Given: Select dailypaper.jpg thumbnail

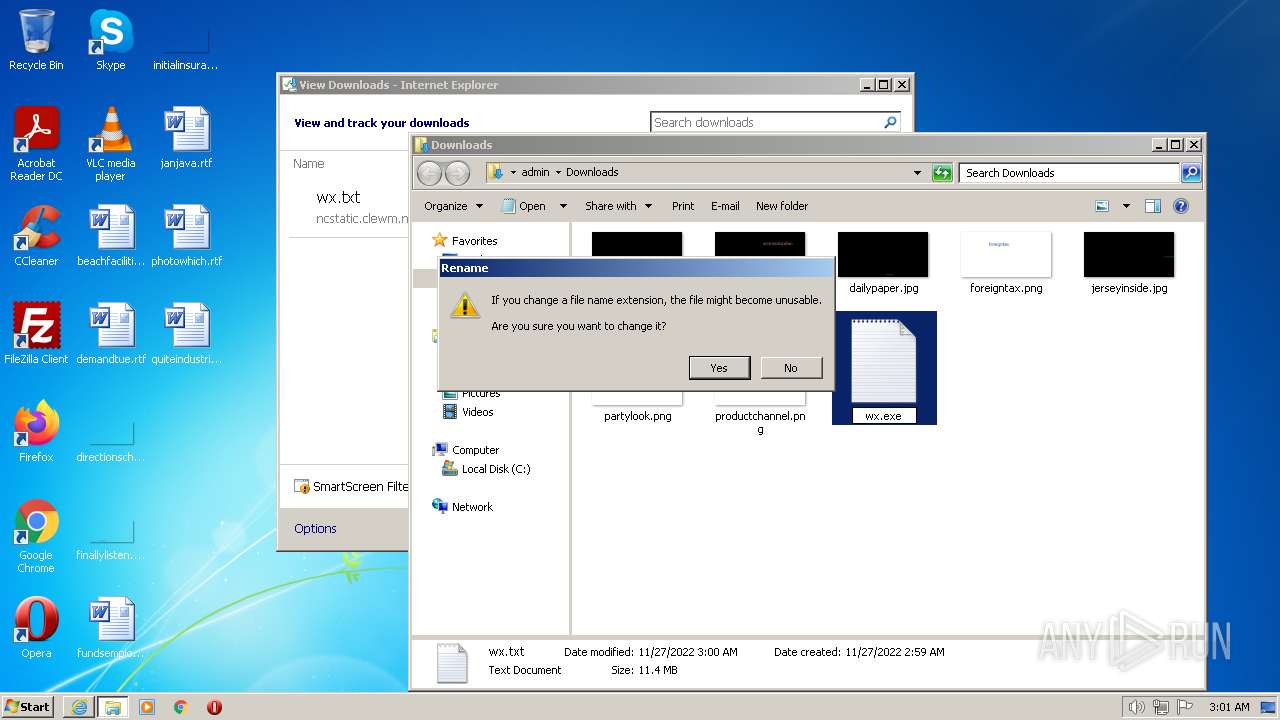Looking at the screenshot, I should (883, 262).
